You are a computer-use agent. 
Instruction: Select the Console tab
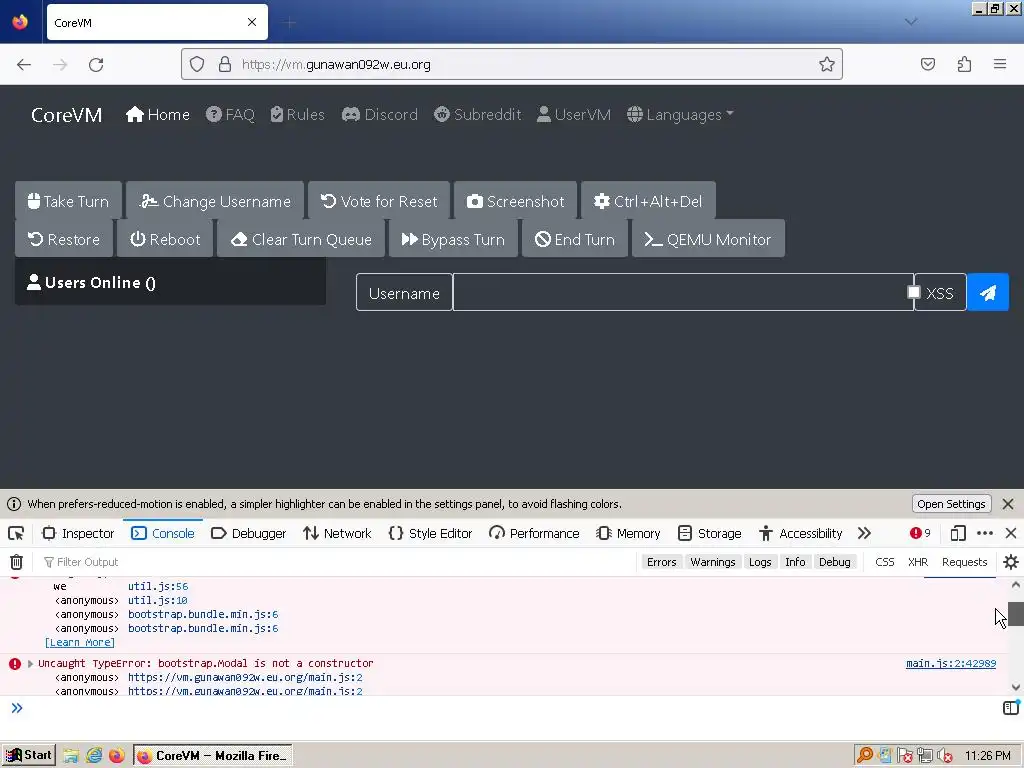[163, 533]
